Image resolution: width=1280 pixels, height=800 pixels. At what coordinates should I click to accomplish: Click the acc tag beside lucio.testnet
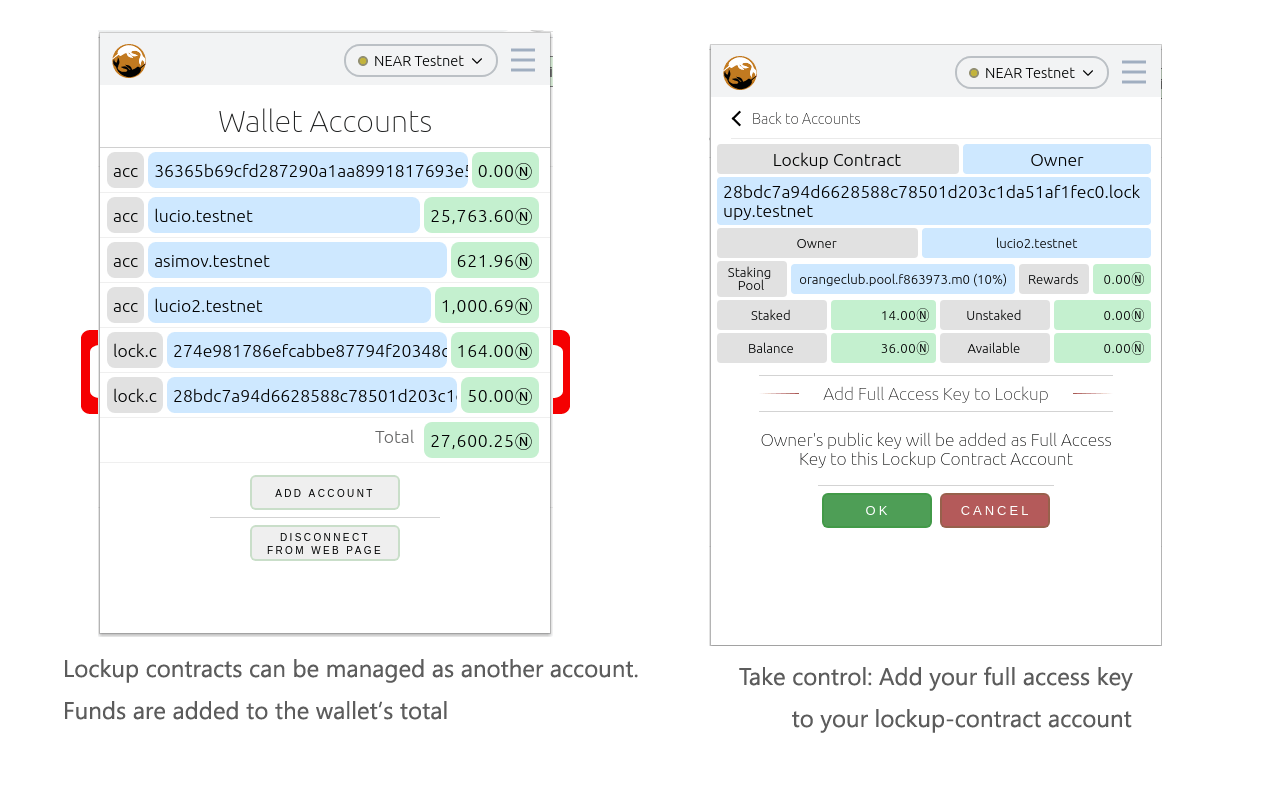tap(126, 216)
